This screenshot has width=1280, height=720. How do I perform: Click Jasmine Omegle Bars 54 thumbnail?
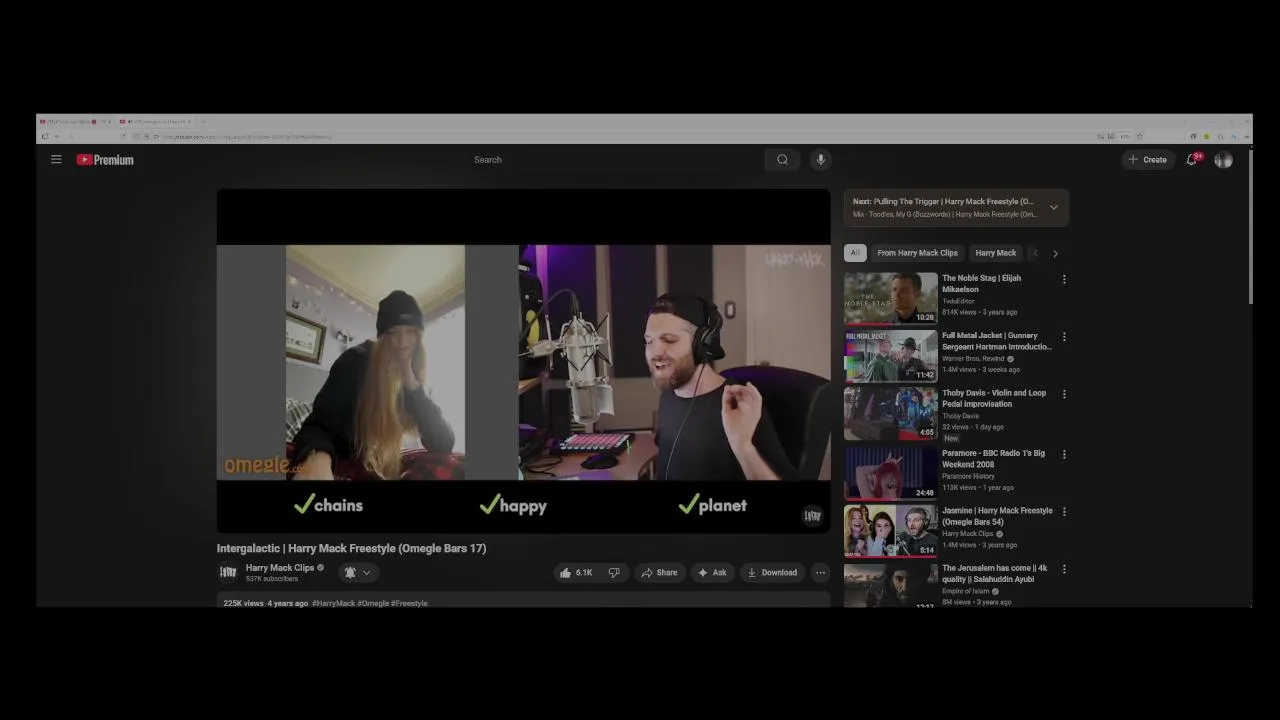(x=891, y=530)
